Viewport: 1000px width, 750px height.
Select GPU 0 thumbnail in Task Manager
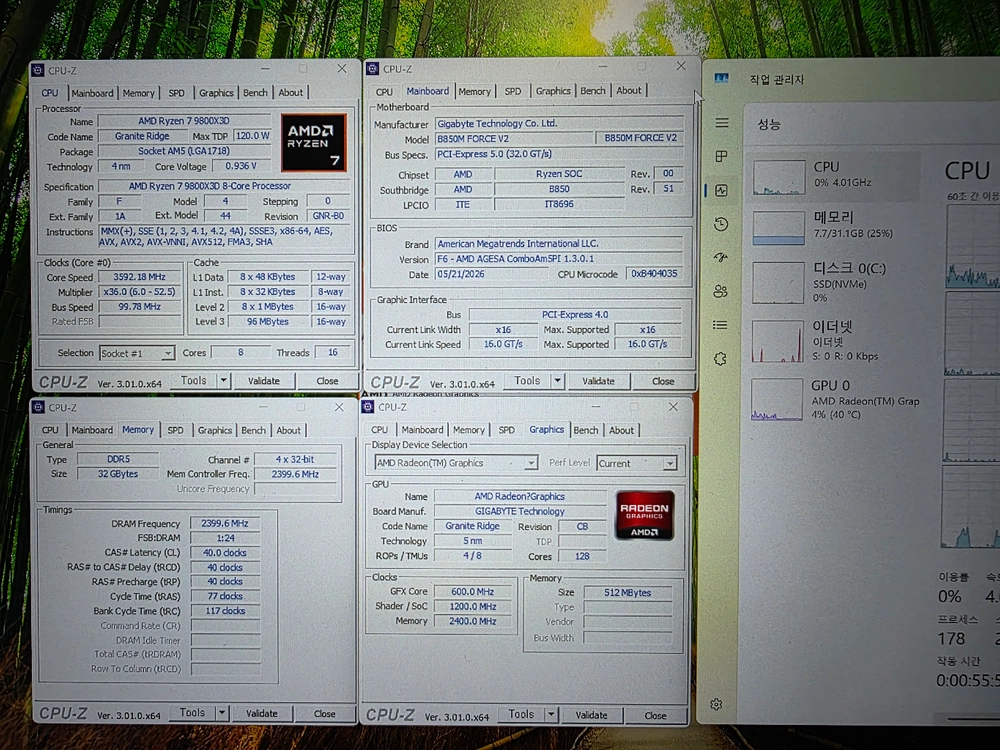[777, 399]
